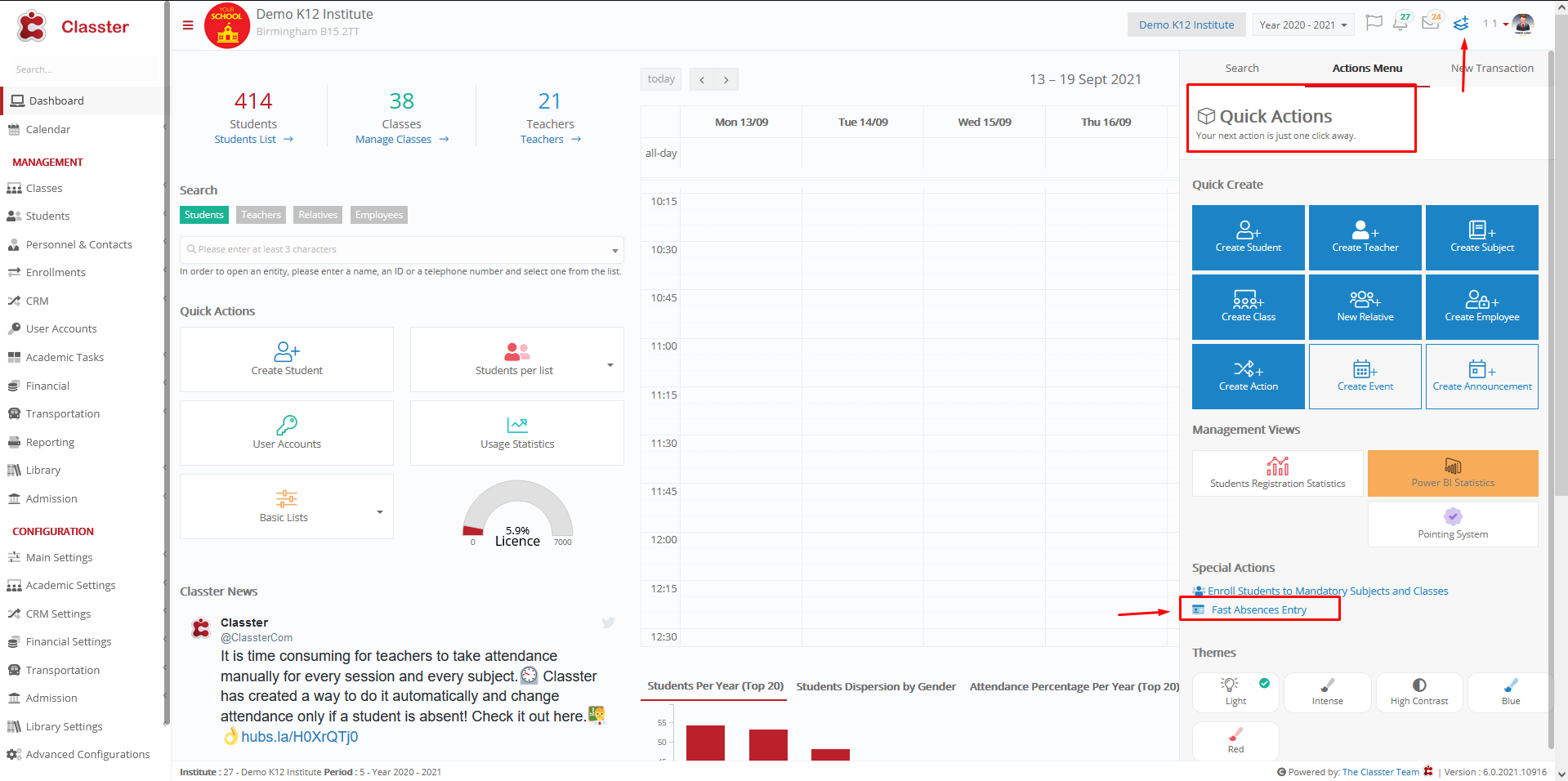Image resolution: width=1568 pixels, height=781 pixels.
Task: Open the hubs.la/H0XrQTj0 tweet link
Action: (x=299, y=737)
